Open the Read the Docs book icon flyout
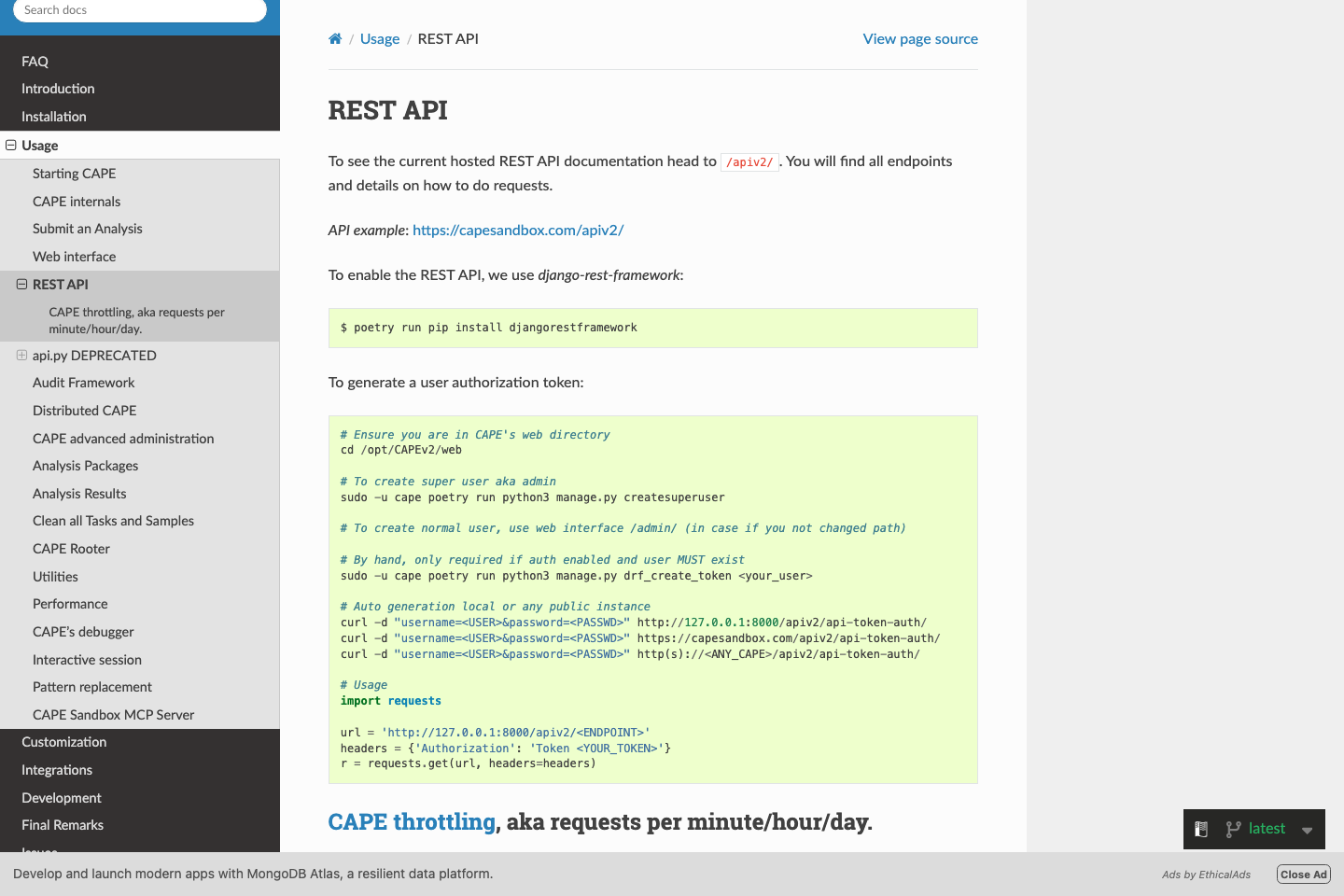 (x=1201, y=829)
